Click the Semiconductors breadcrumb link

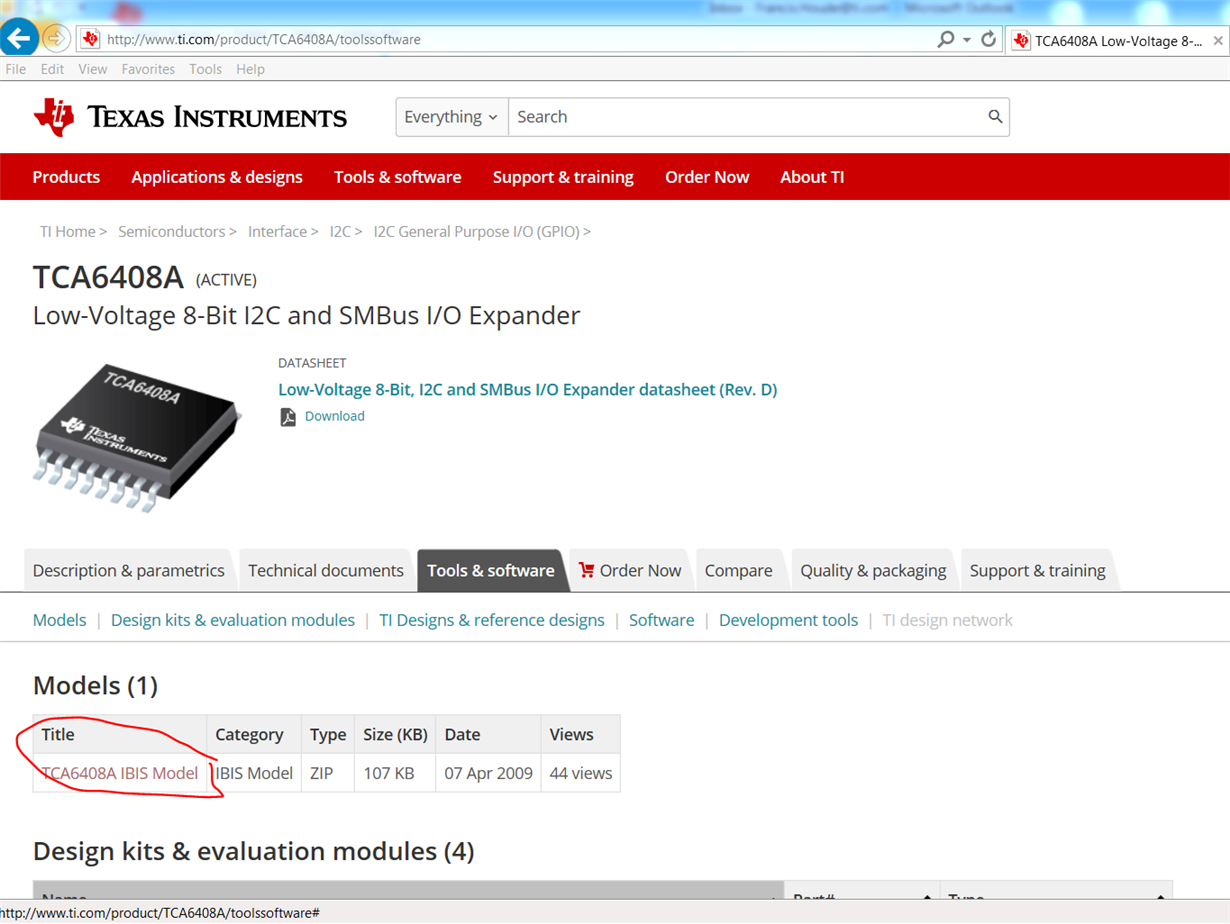[172, 231]
